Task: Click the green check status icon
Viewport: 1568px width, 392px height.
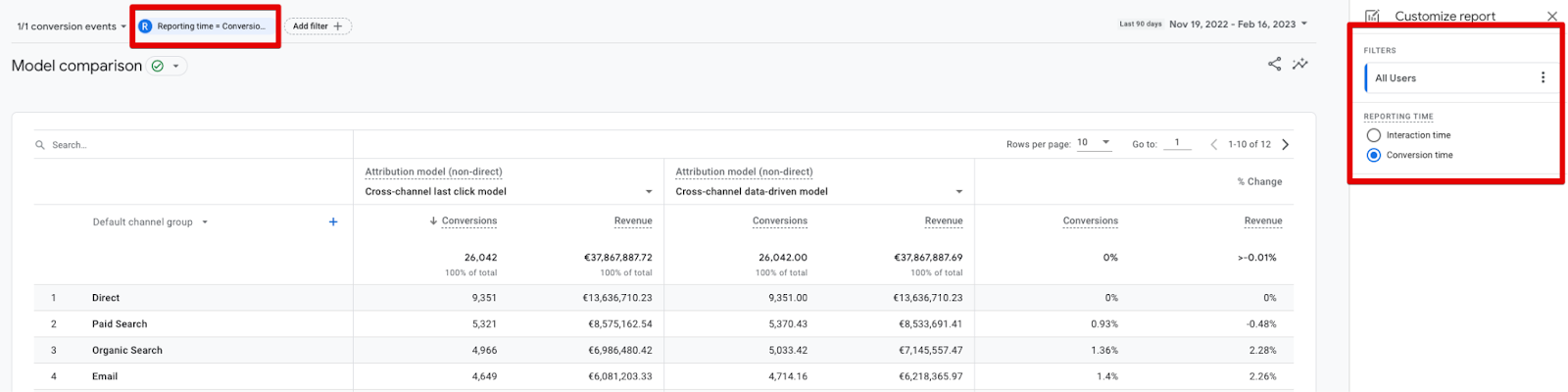Action: pos(157,66)
